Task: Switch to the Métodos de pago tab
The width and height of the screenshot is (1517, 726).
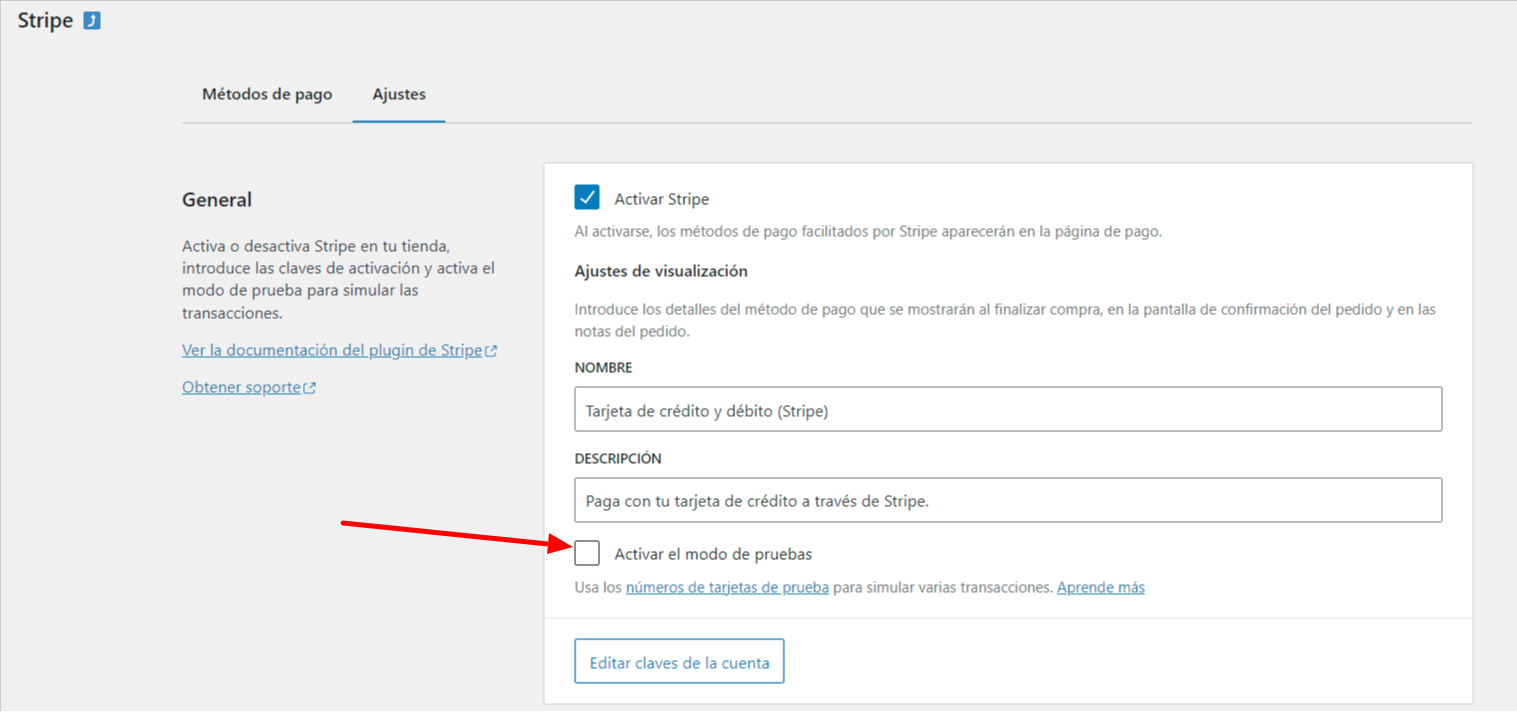Action: tap(267, 94)
